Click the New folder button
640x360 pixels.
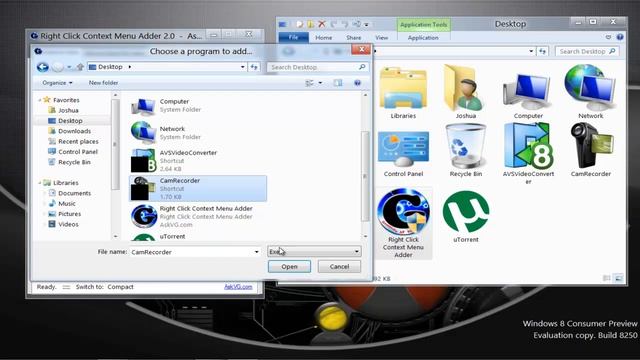tap(103, 83)
